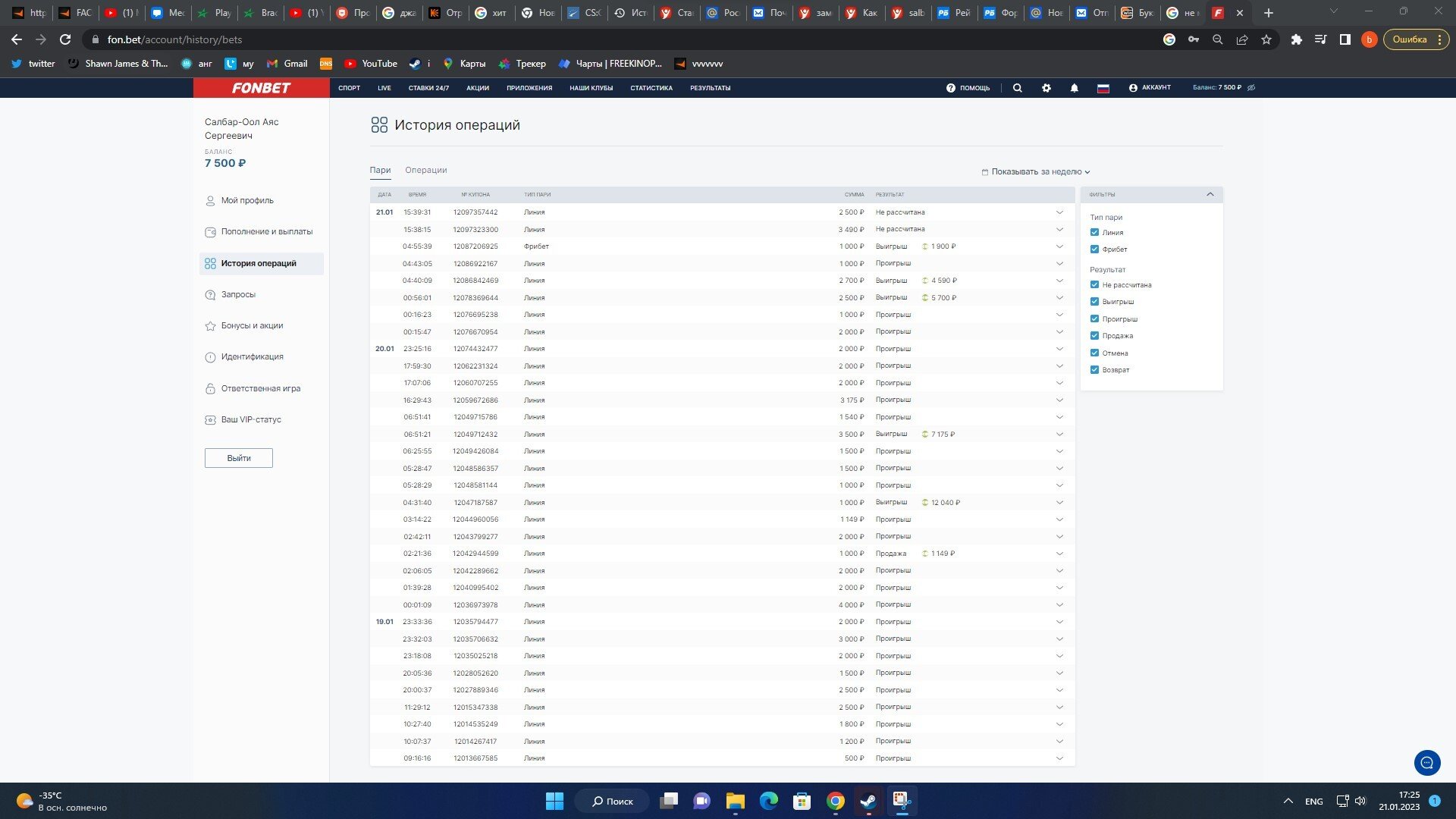Expand bet coupon 12097357442 details
Viewport: 1456px width, 819px height.
click(x=1059, y=212)
